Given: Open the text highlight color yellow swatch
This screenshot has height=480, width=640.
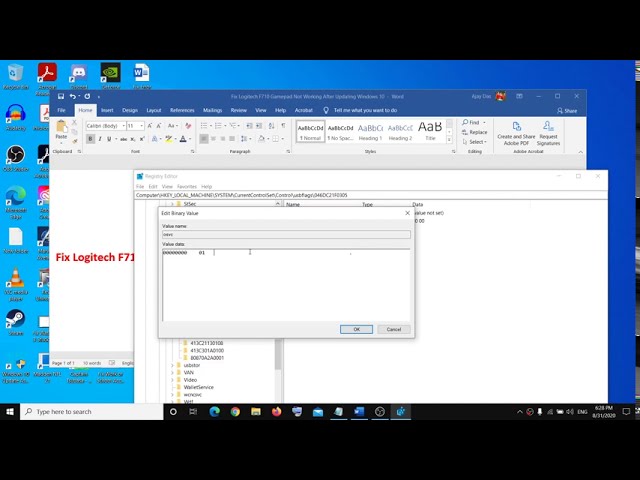Looking at the screenshot, I should pyautogui.click(x=169, y=139).
